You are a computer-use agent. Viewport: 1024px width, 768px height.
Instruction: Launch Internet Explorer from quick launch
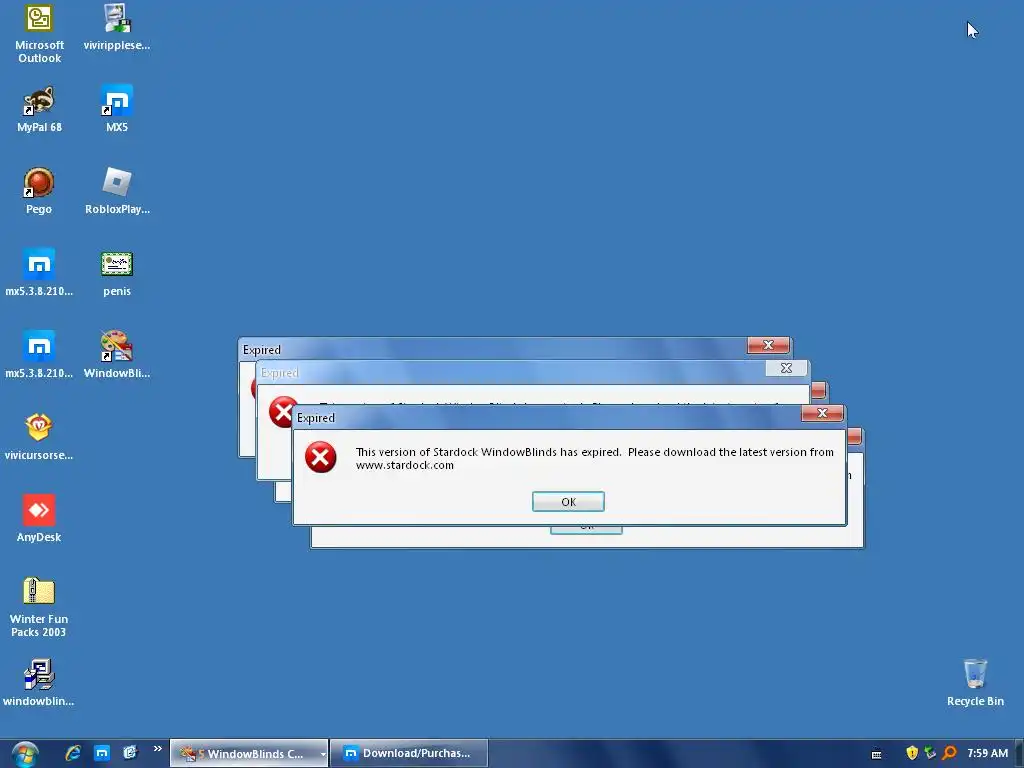point(73,753)
